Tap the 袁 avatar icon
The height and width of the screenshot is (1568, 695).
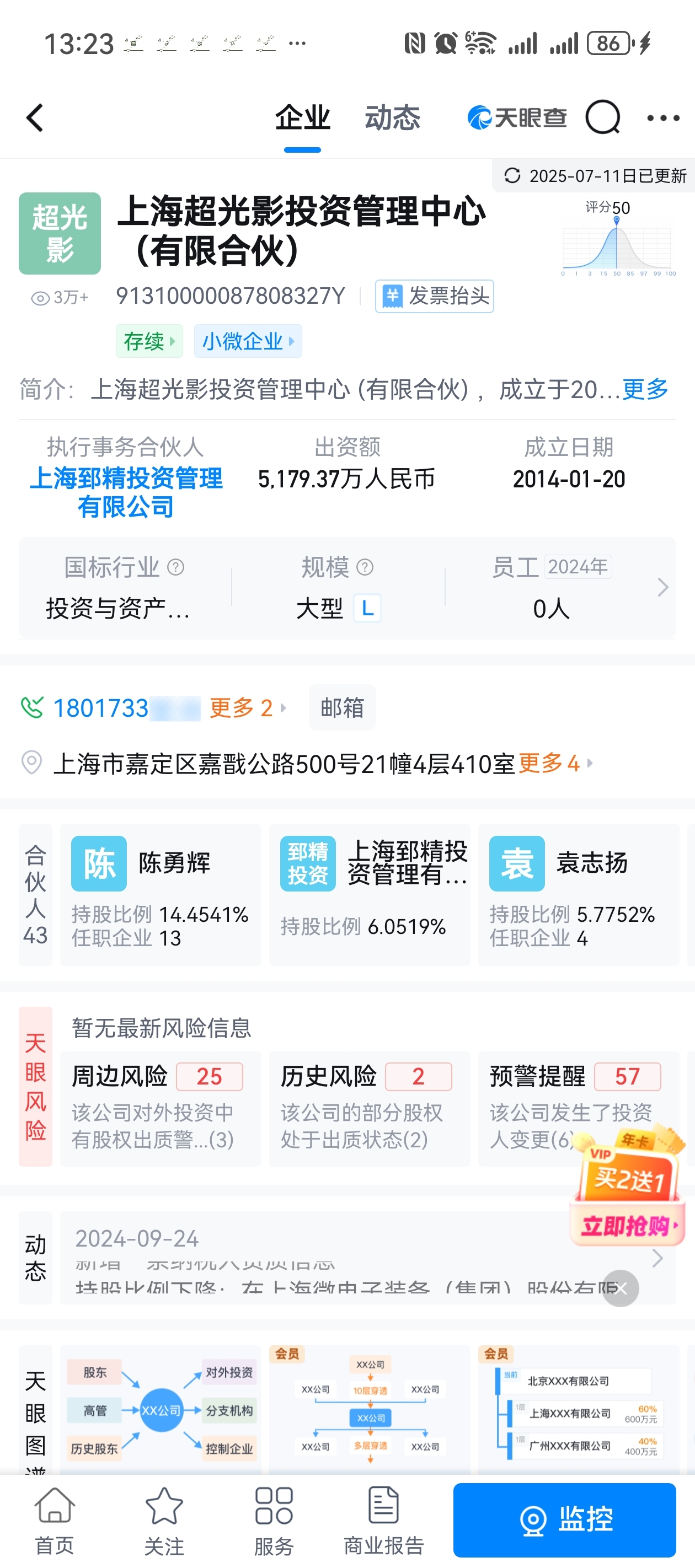pyautogui.click(x=516, y=863)
